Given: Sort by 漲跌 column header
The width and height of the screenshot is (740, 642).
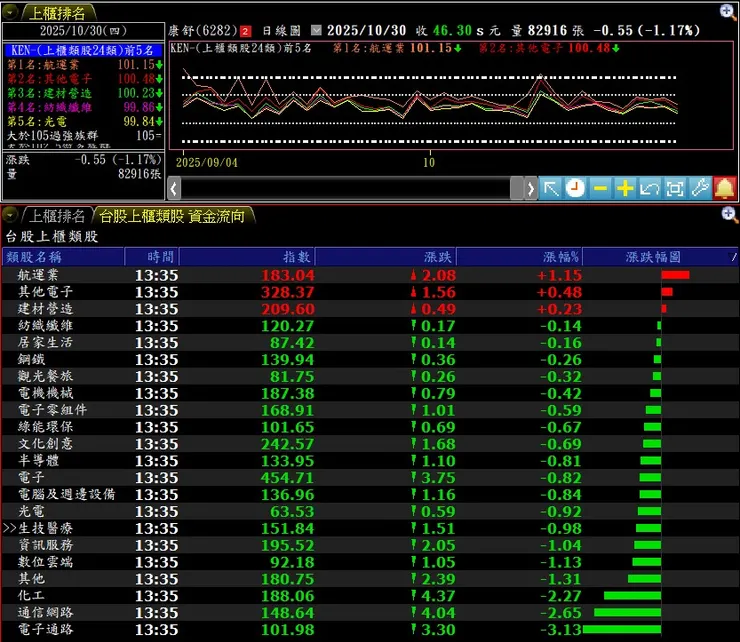Looking at the screenshot, I should click(385, 257).
